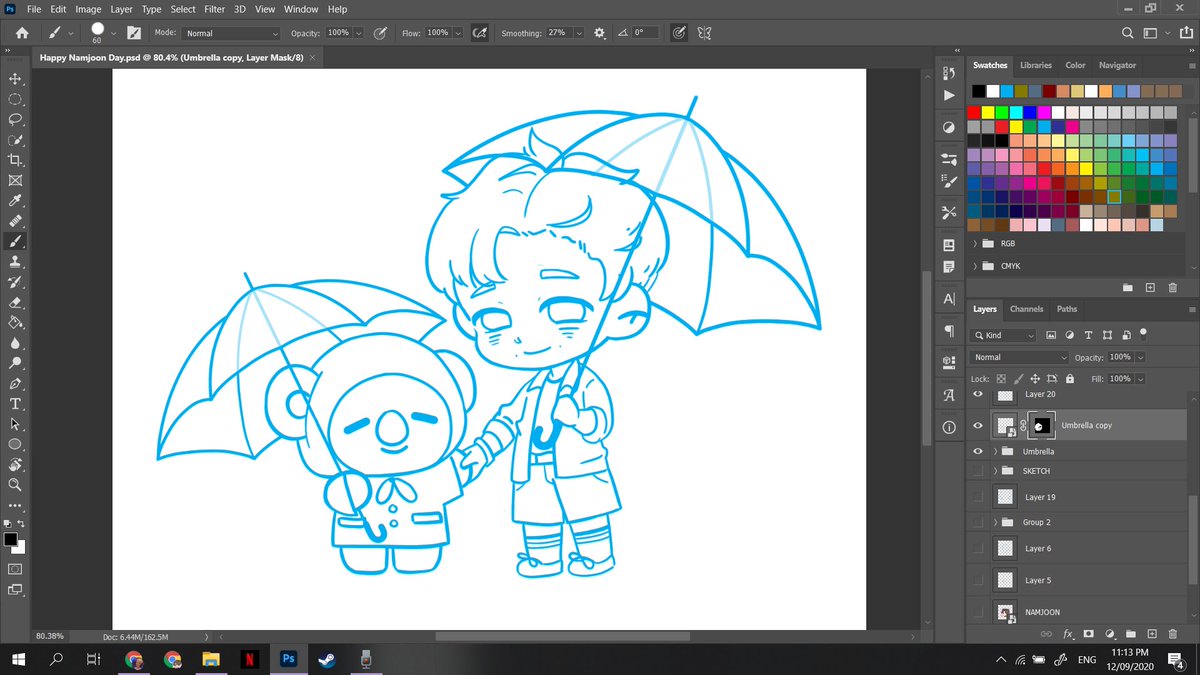The height and width of the screenshot is (675, 1200).
Task: Open the brush settings panel icon in options bar
Action: click(134, 33)
